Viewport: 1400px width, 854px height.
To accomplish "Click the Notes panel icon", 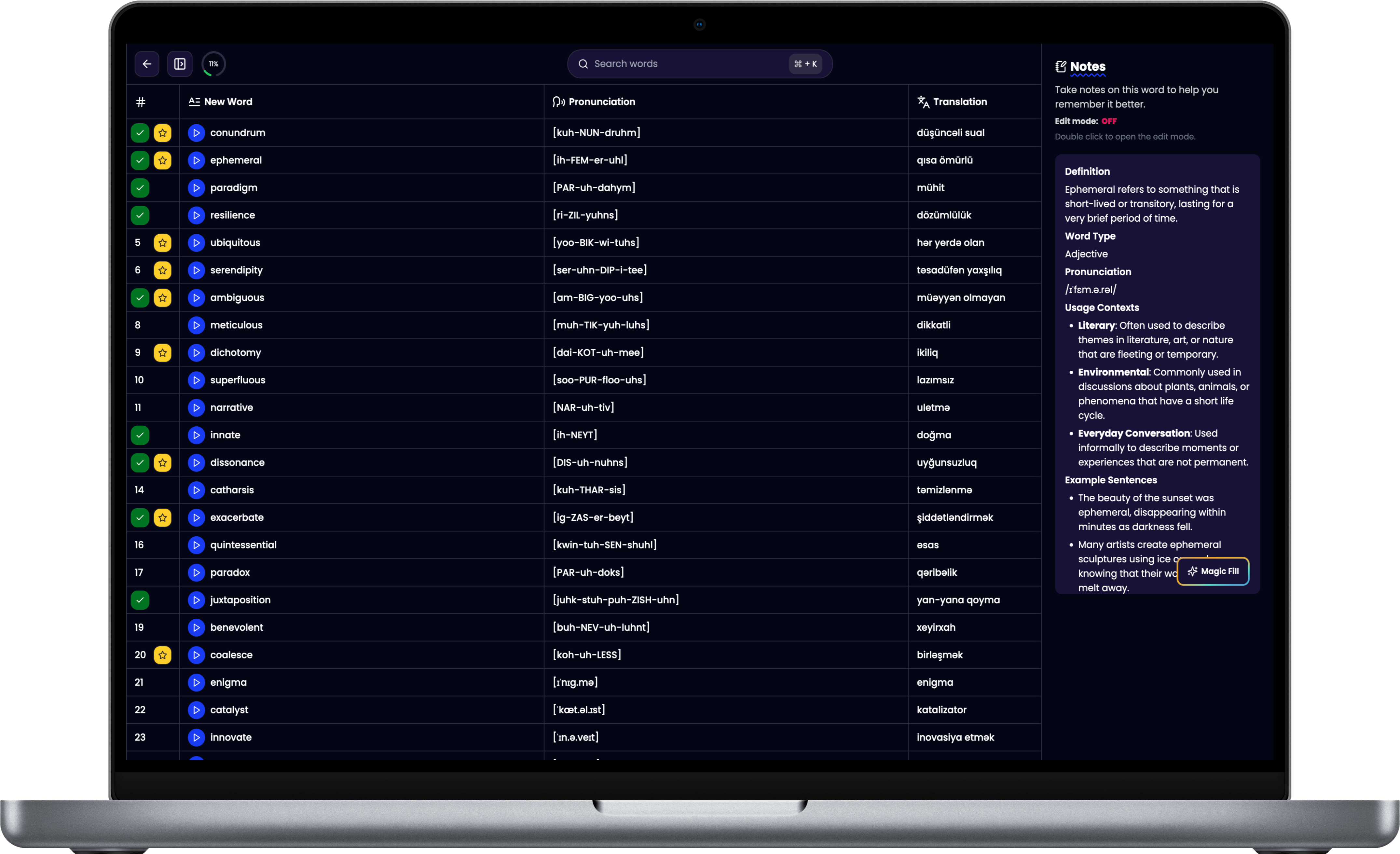I will pos(1060,66).
